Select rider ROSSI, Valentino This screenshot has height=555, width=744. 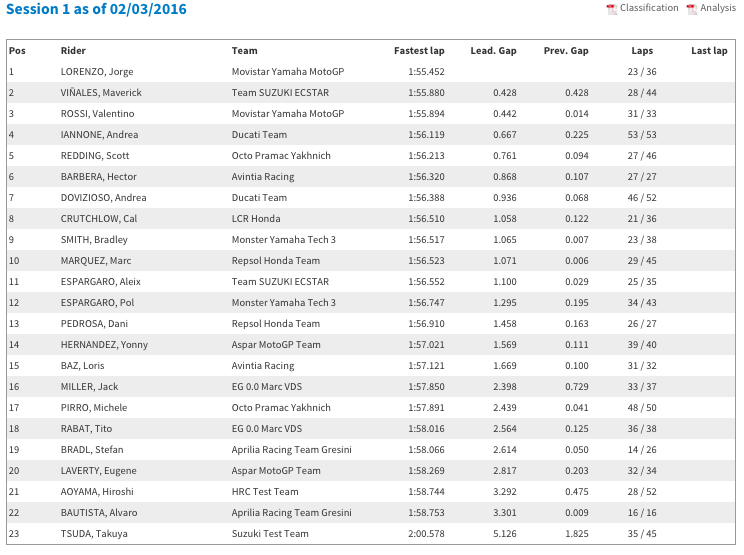click(x=97, y=114)
